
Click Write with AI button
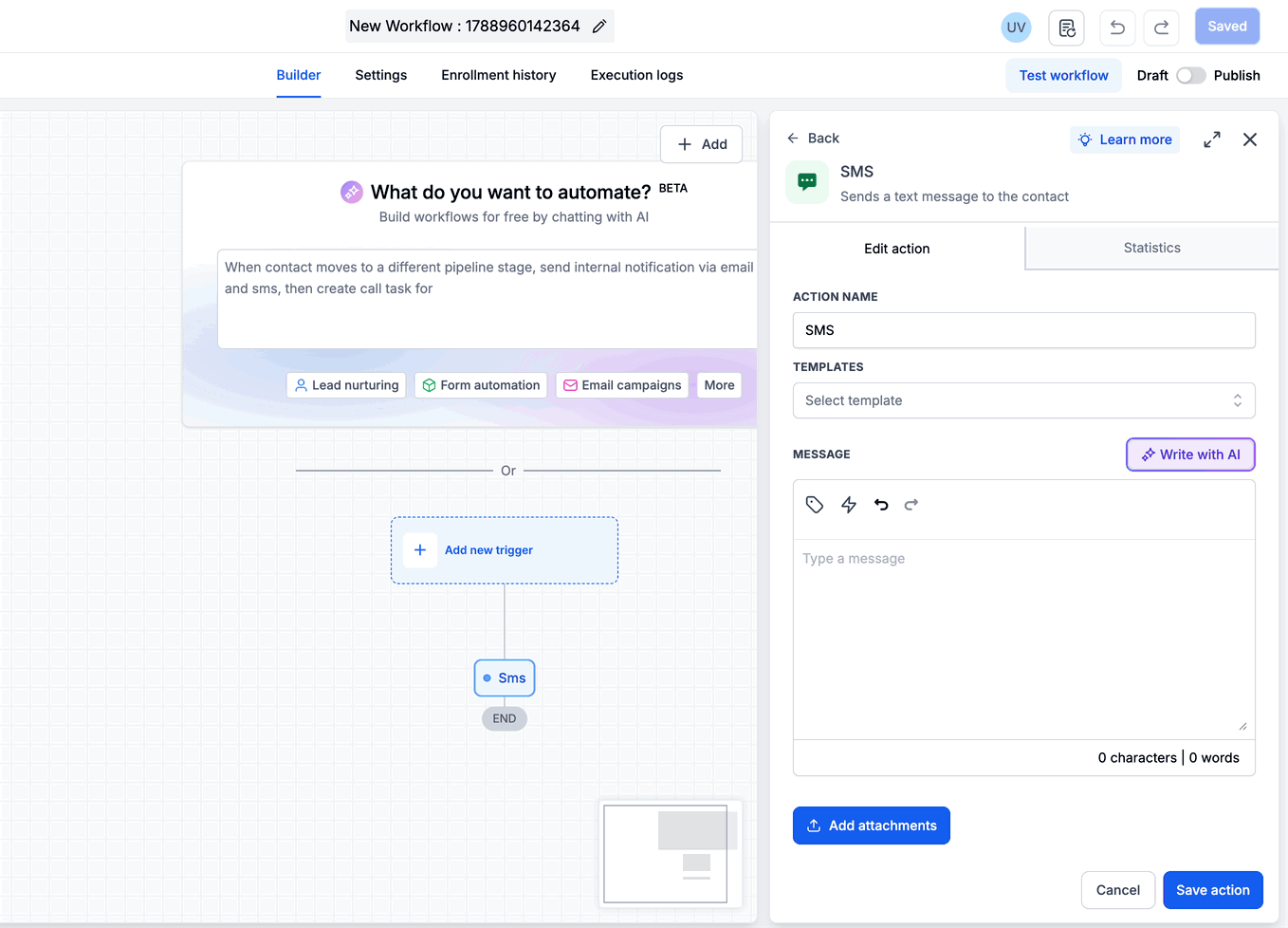click(x=1190, y=455)
